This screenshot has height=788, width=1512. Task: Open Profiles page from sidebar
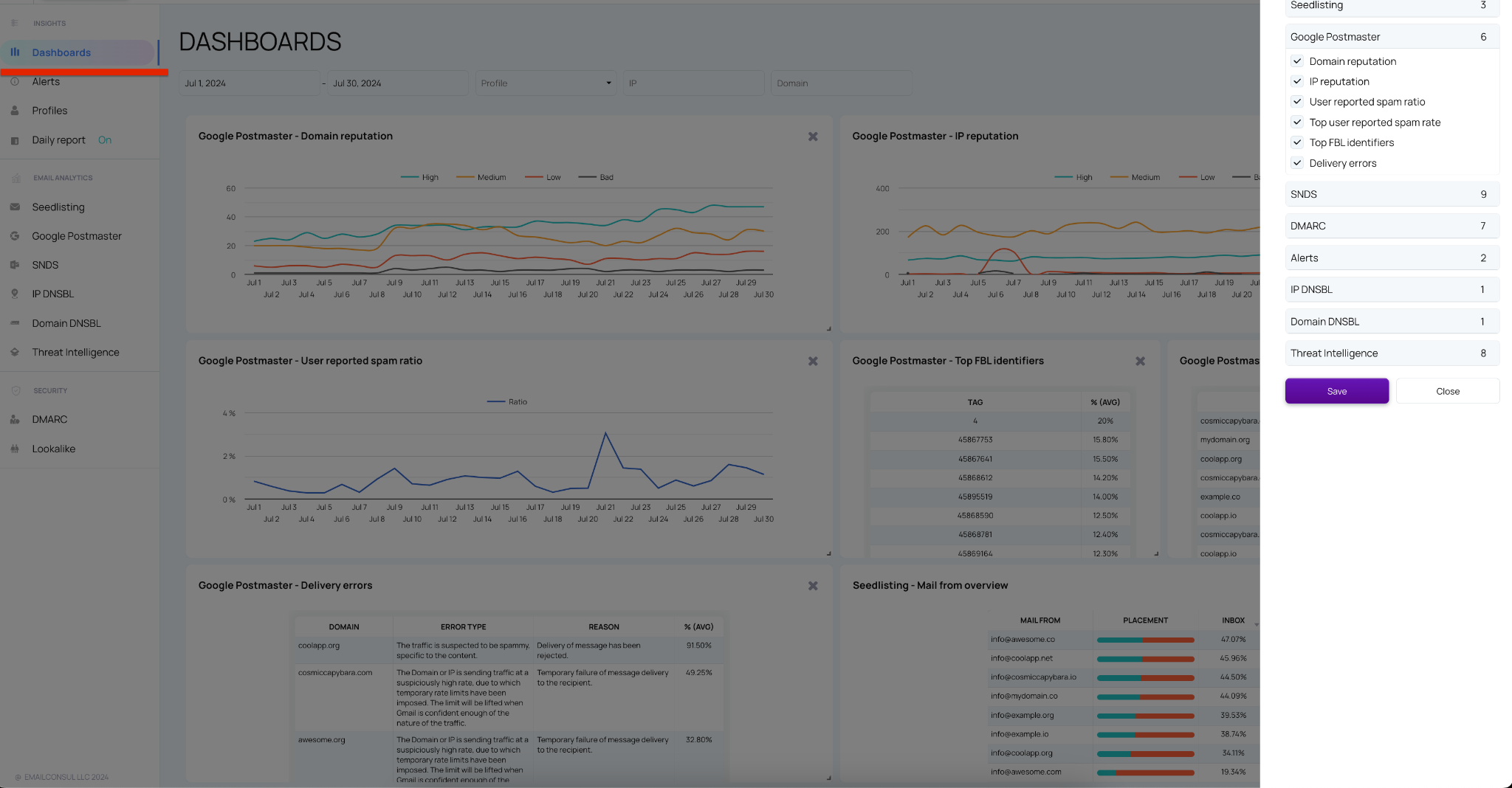click(49, 111)
